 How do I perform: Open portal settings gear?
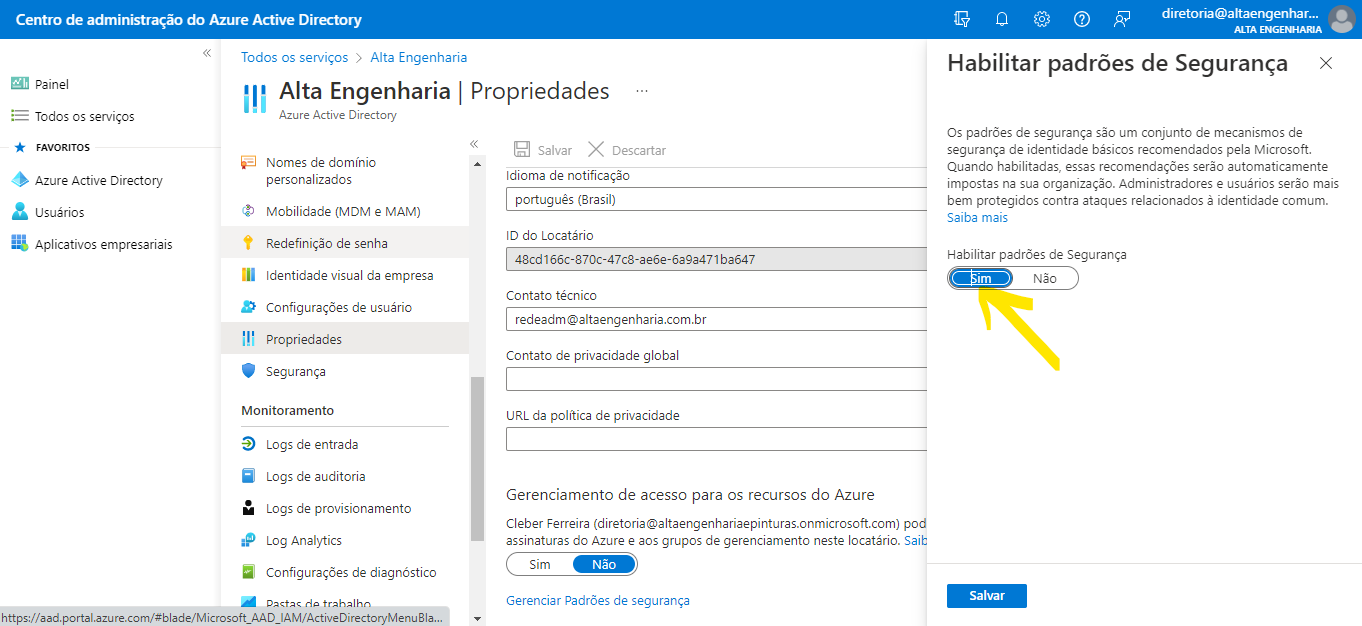(x=1042, y=19)
